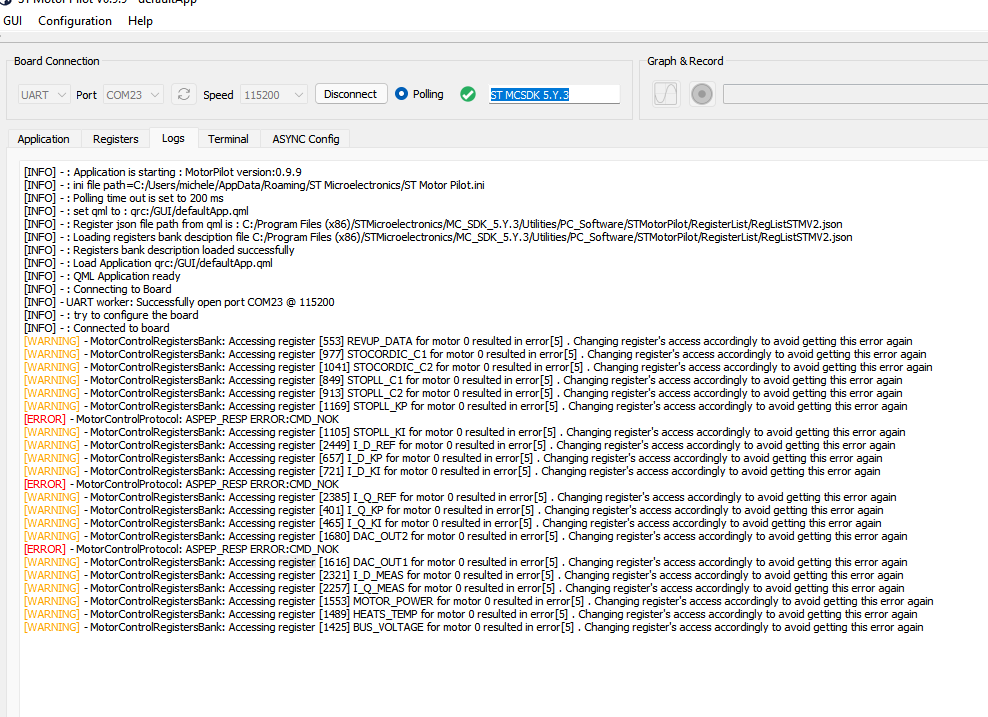Click 'Loading registers bank desciption file' line

pos(438,237)
